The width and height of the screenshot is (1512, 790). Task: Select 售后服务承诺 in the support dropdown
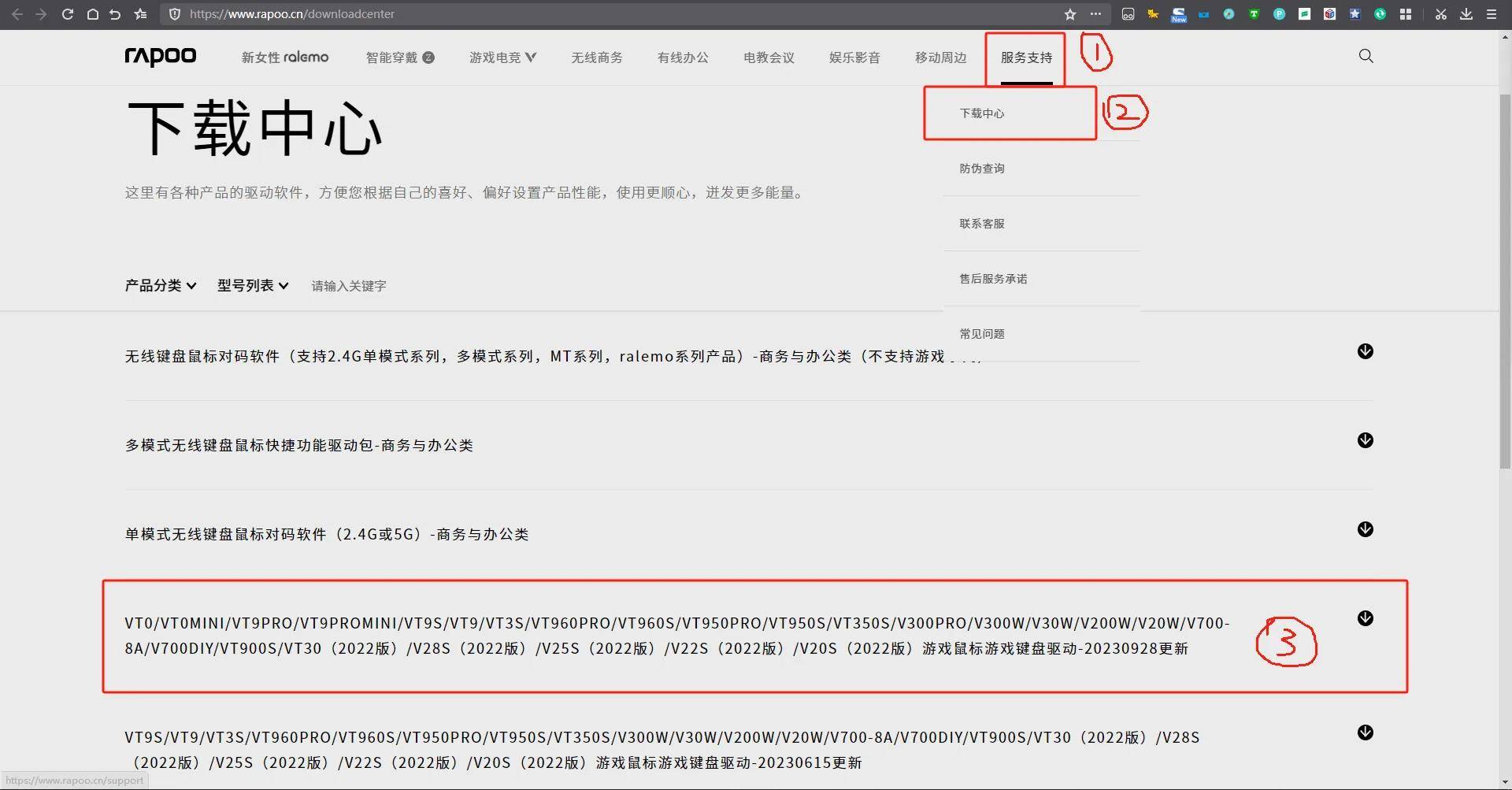[993, 279]
